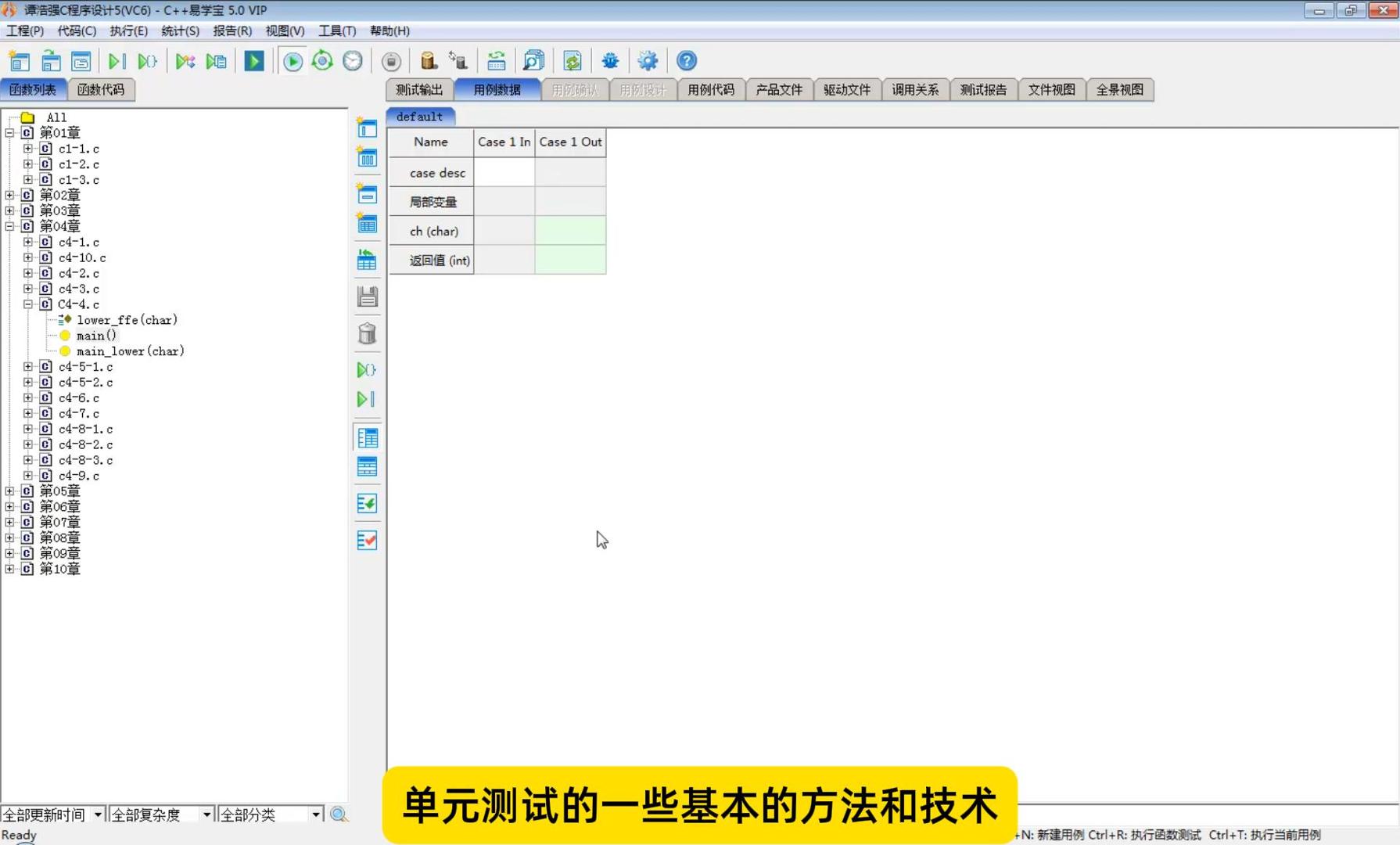Open settings with the gear icon
Viewport: 1400px width, 845px height.
(x=648, y=61)
